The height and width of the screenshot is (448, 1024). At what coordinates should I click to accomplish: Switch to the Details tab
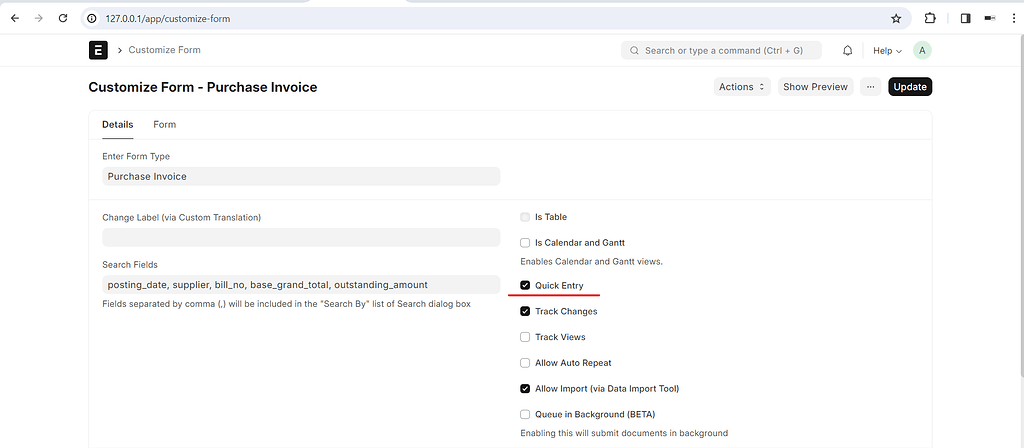pos(118,125)
